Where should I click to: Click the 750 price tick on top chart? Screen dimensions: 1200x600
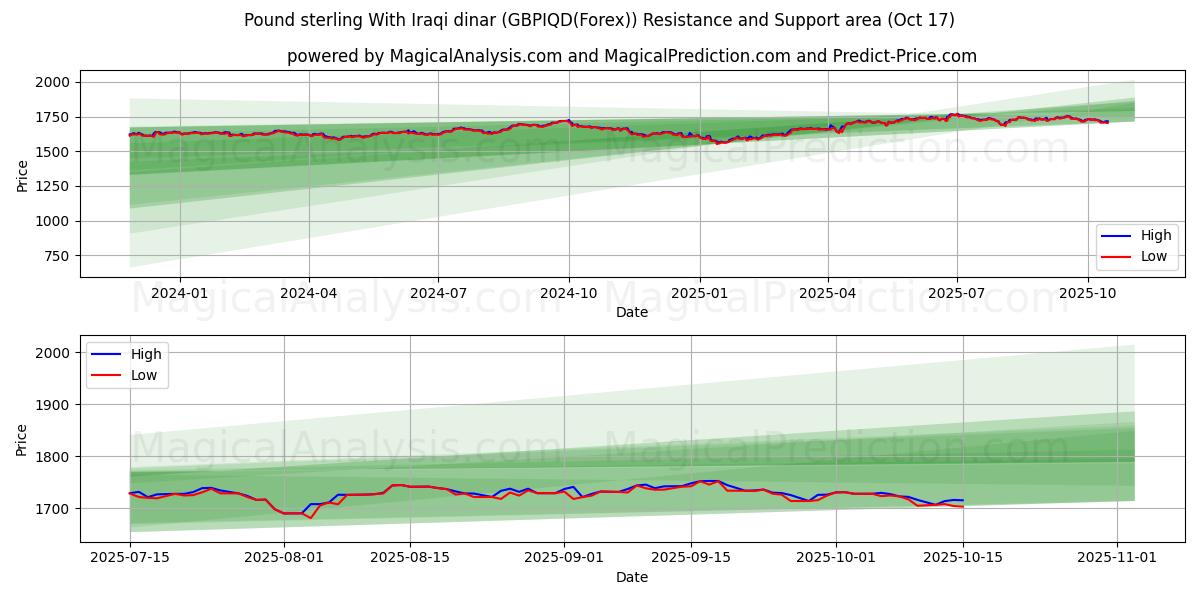tap(58, 256)
